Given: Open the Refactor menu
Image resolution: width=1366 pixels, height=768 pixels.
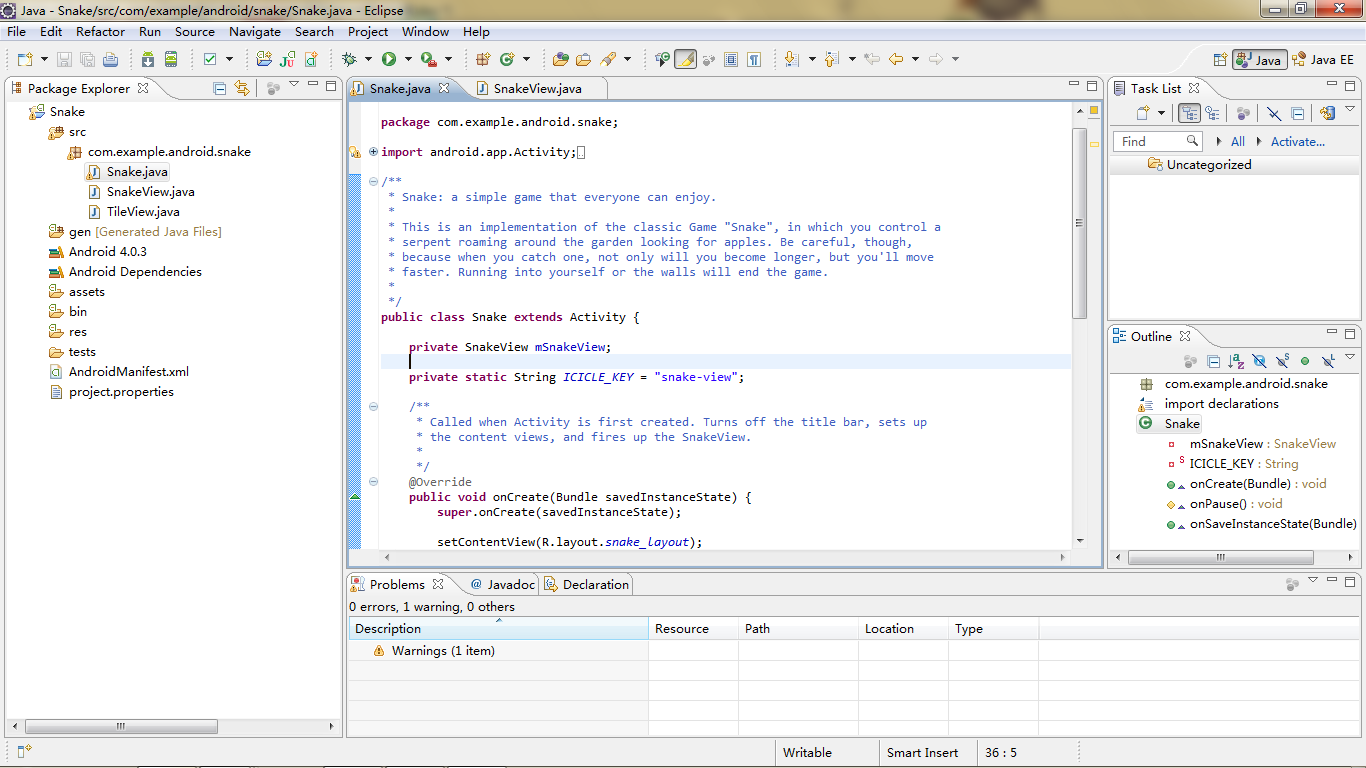Looking at the screenshot, I should coord(101,32).
